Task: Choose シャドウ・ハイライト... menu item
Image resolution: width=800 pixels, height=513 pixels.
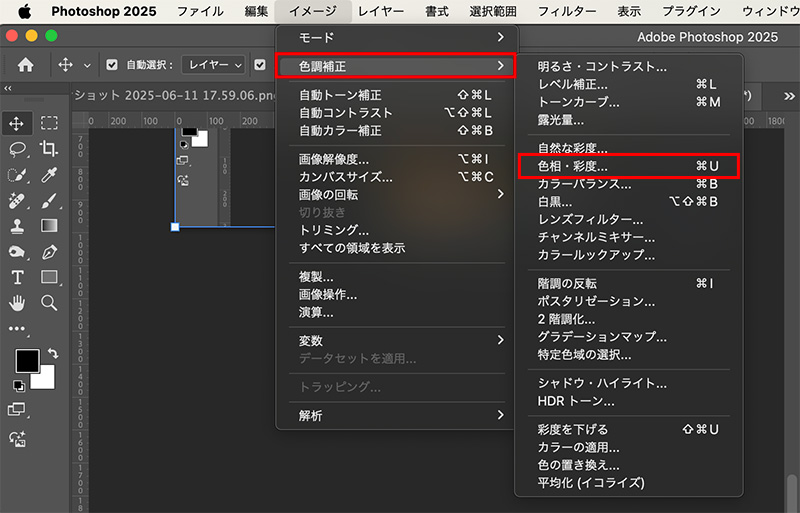Action: [629, 383]
